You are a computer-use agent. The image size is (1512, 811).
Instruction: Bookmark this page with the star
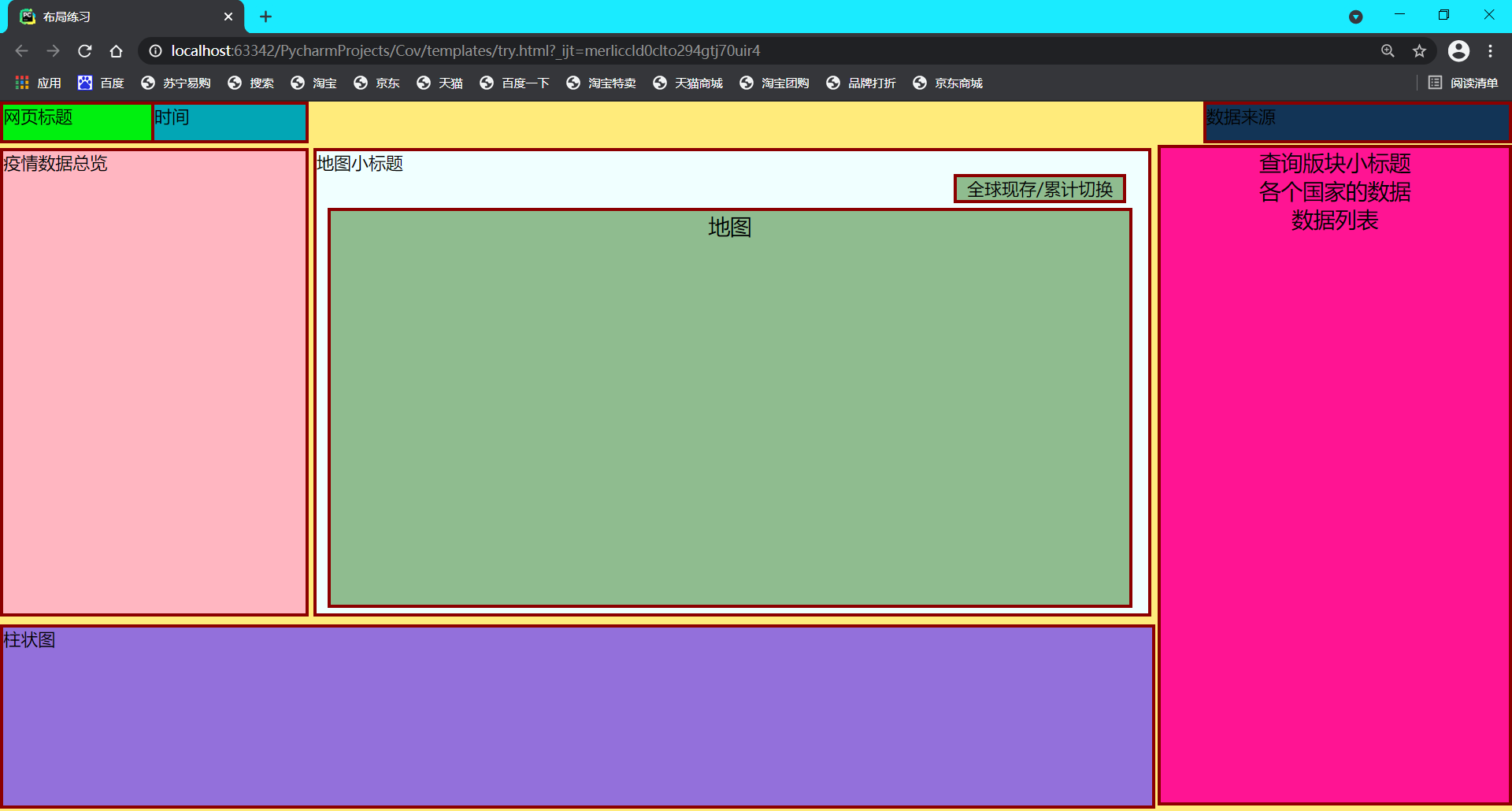(x=1419, y=51)
